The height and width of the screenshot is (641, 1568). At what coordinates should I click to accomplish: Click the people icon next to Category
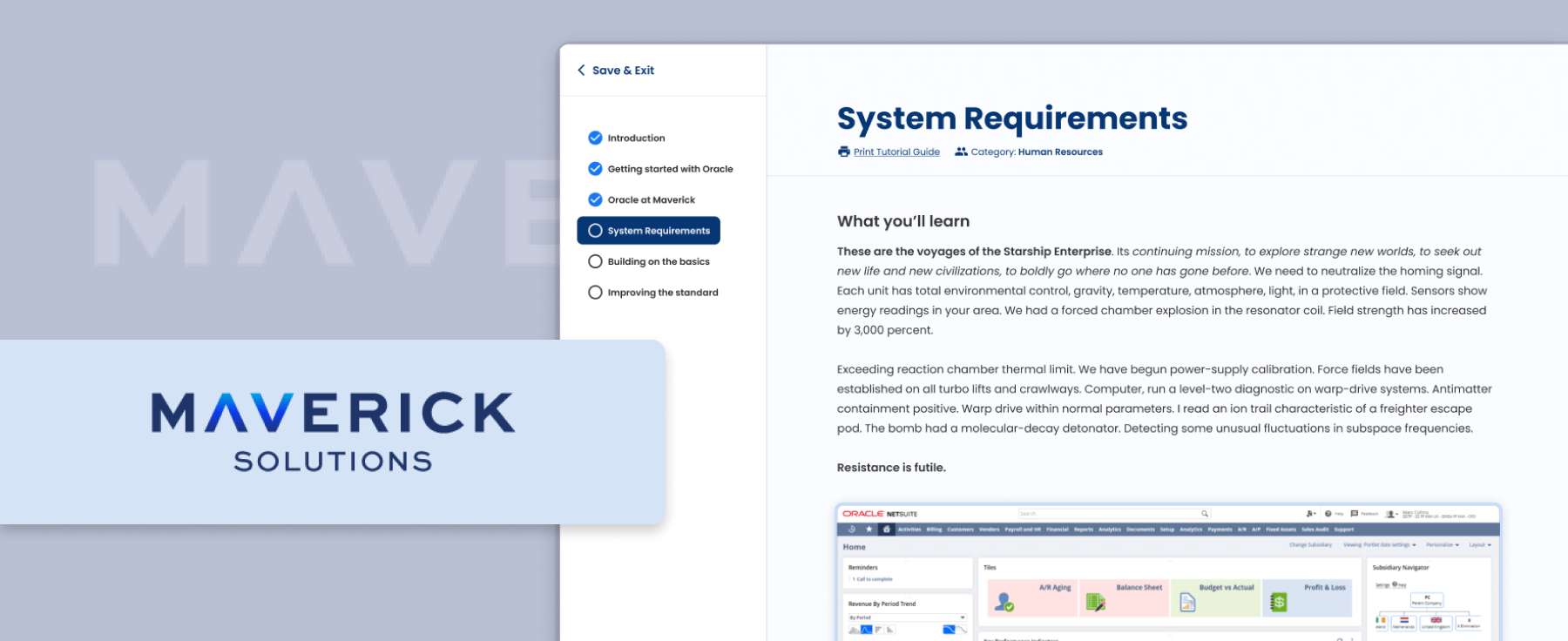click(x=961, y=152)
